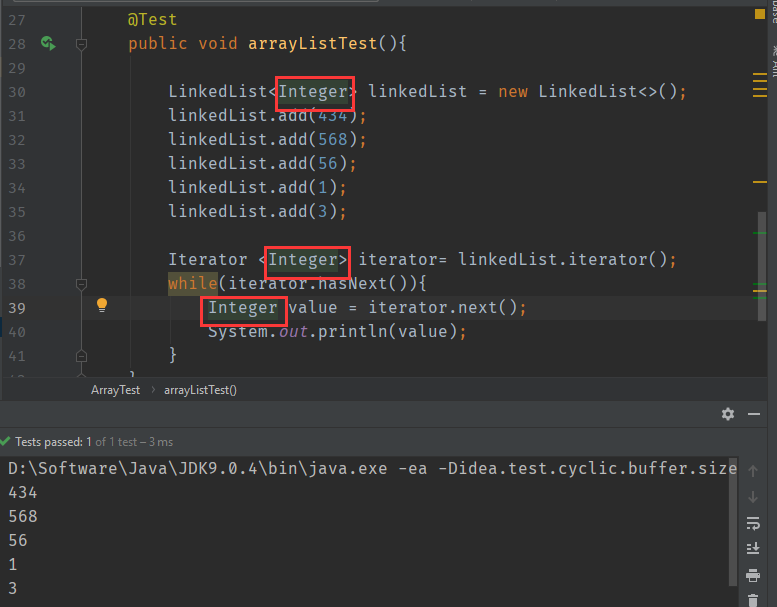
Task: Click linkedList.iterator() call on line 37
Action: (x=563, y=260)
